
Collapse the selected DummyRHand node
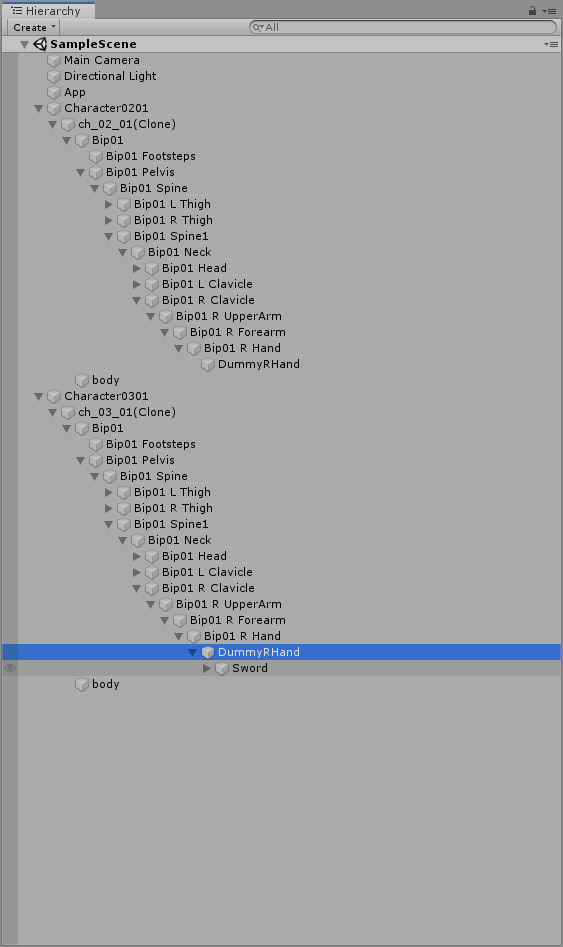(x=193, y=652)
